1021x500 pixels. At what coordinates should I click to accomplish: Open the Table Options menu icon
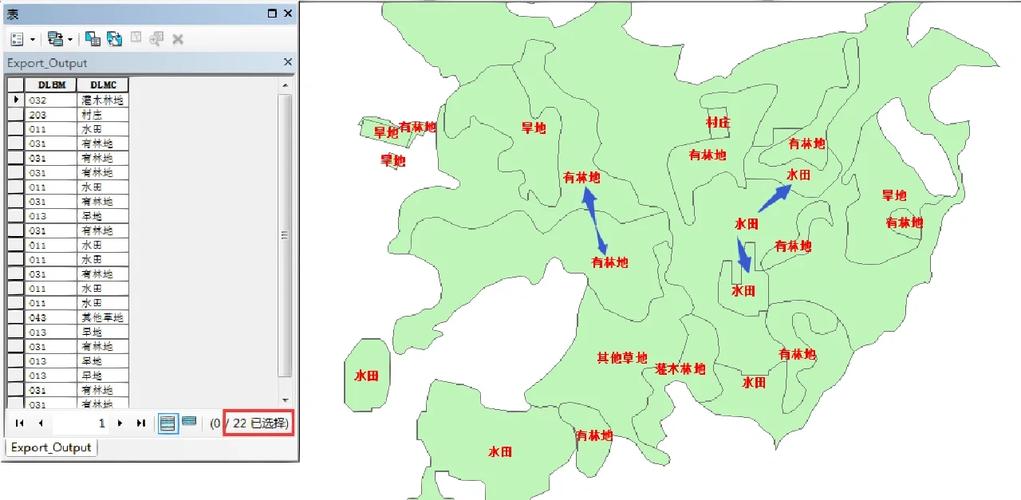click(18, 39)
